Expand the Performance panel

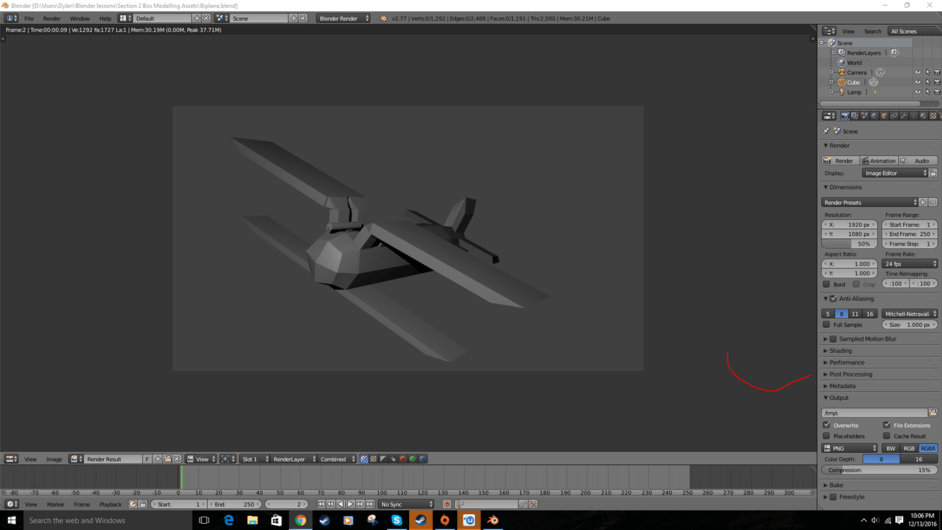click(846, 362)
